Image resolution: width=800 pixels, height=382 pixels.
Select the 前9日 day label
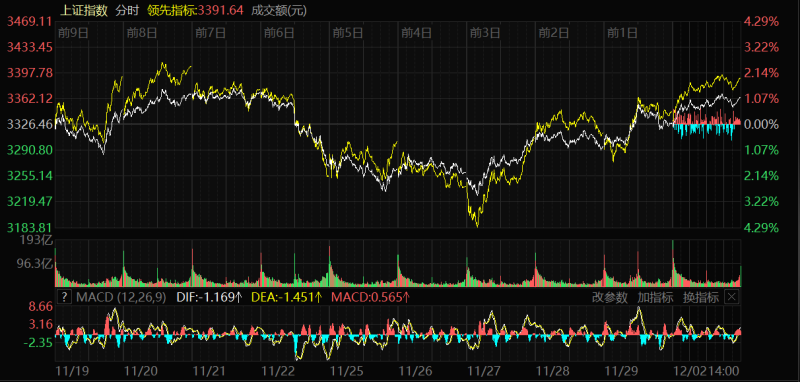coord(73,33)
